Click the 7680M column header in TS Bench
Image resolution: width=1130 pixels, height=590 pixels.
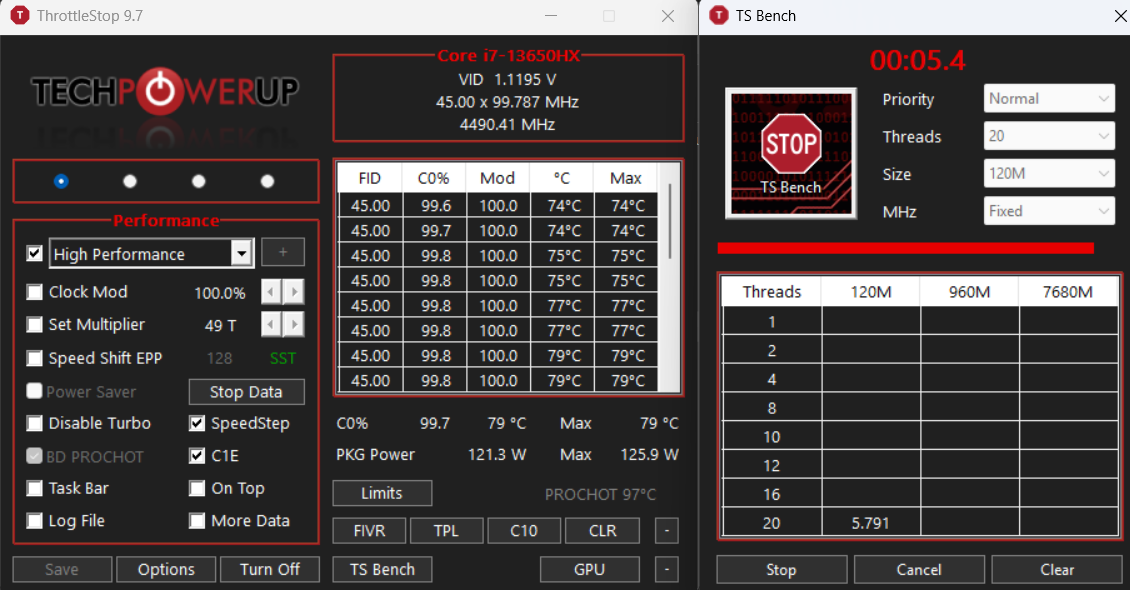(x=1068, y=292)
